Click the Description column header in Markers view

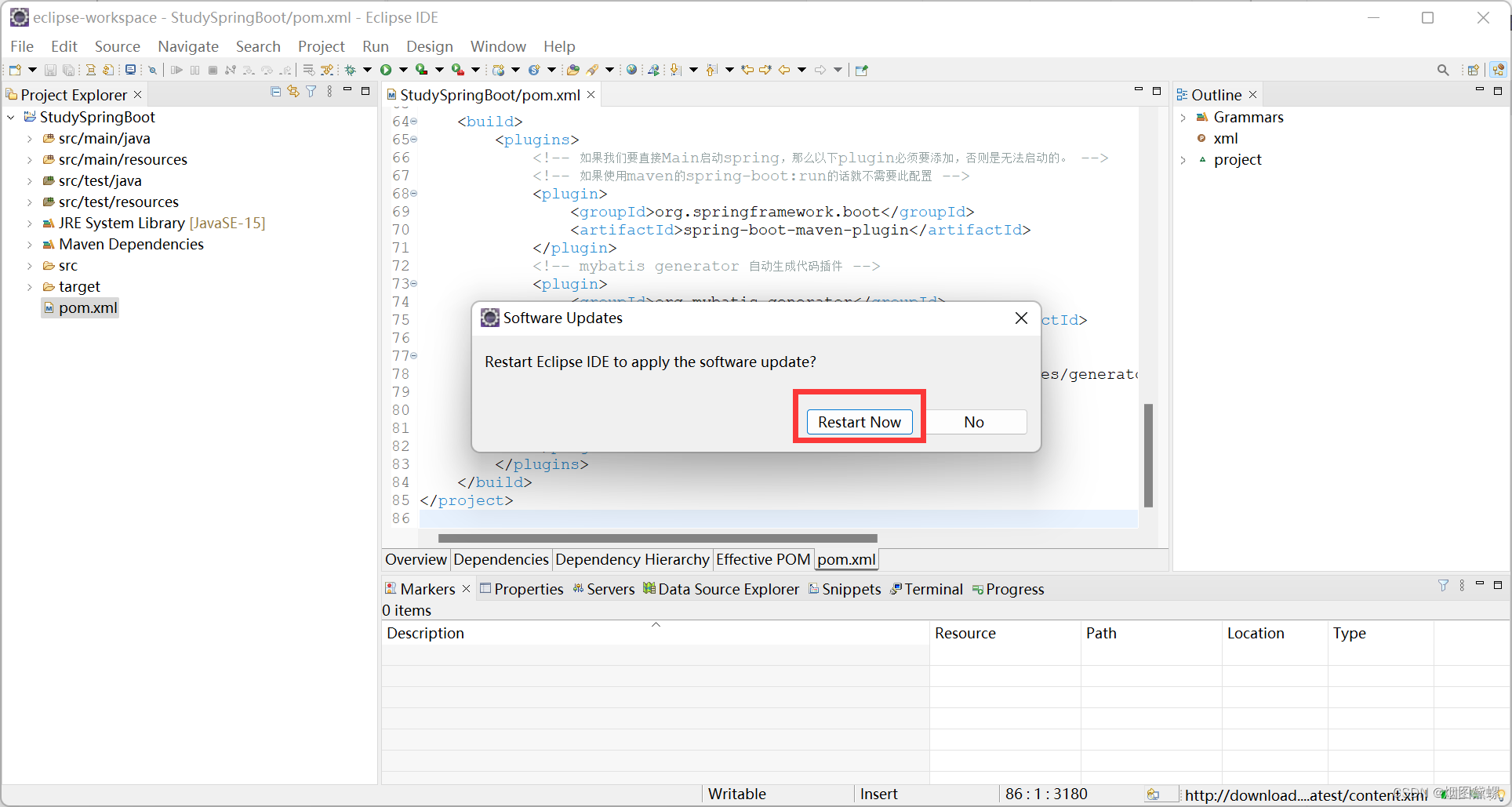coord(656,633)
